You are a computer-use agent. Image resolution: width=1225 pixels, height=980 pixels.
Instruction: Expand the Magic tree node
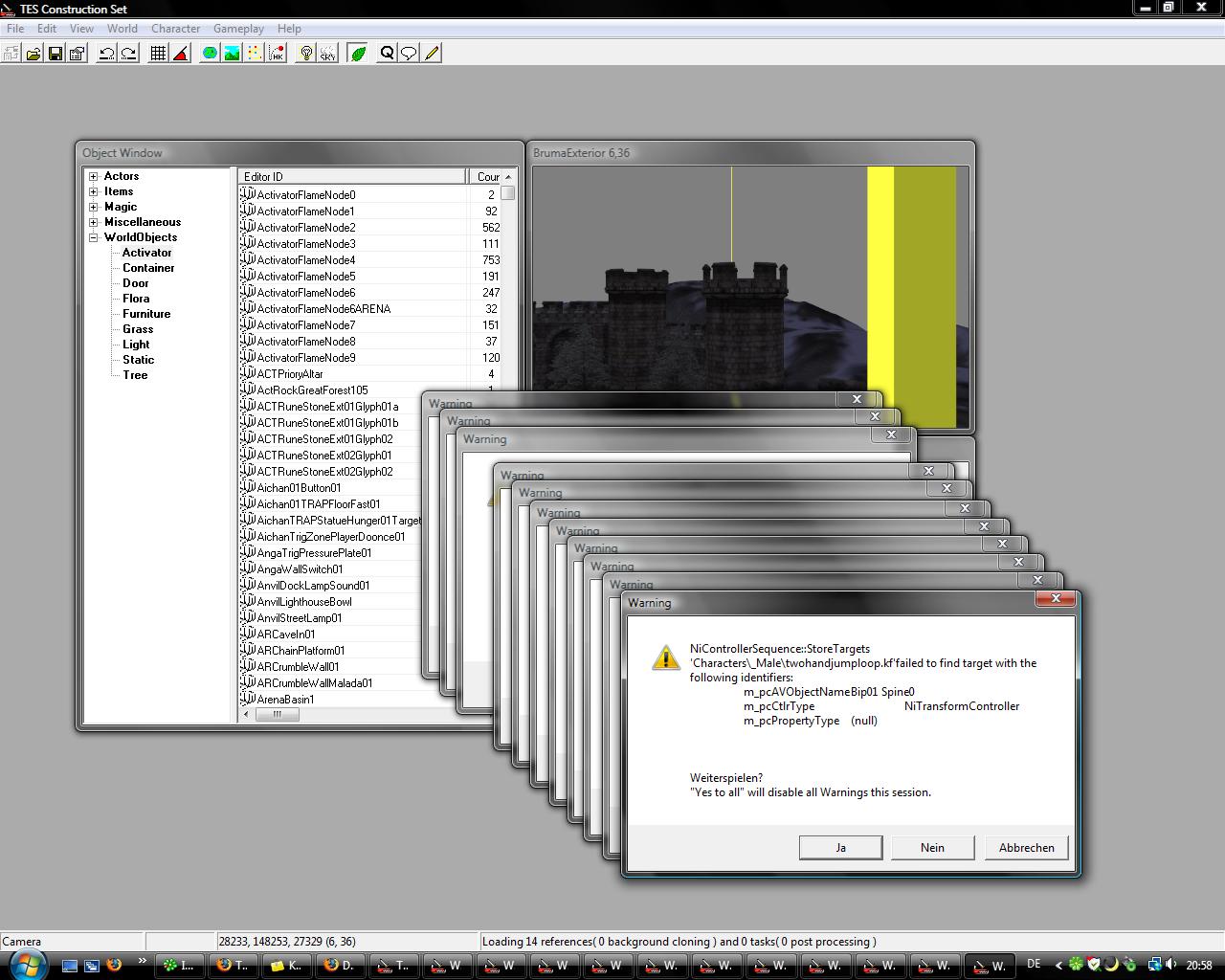(x=94, y=207)
